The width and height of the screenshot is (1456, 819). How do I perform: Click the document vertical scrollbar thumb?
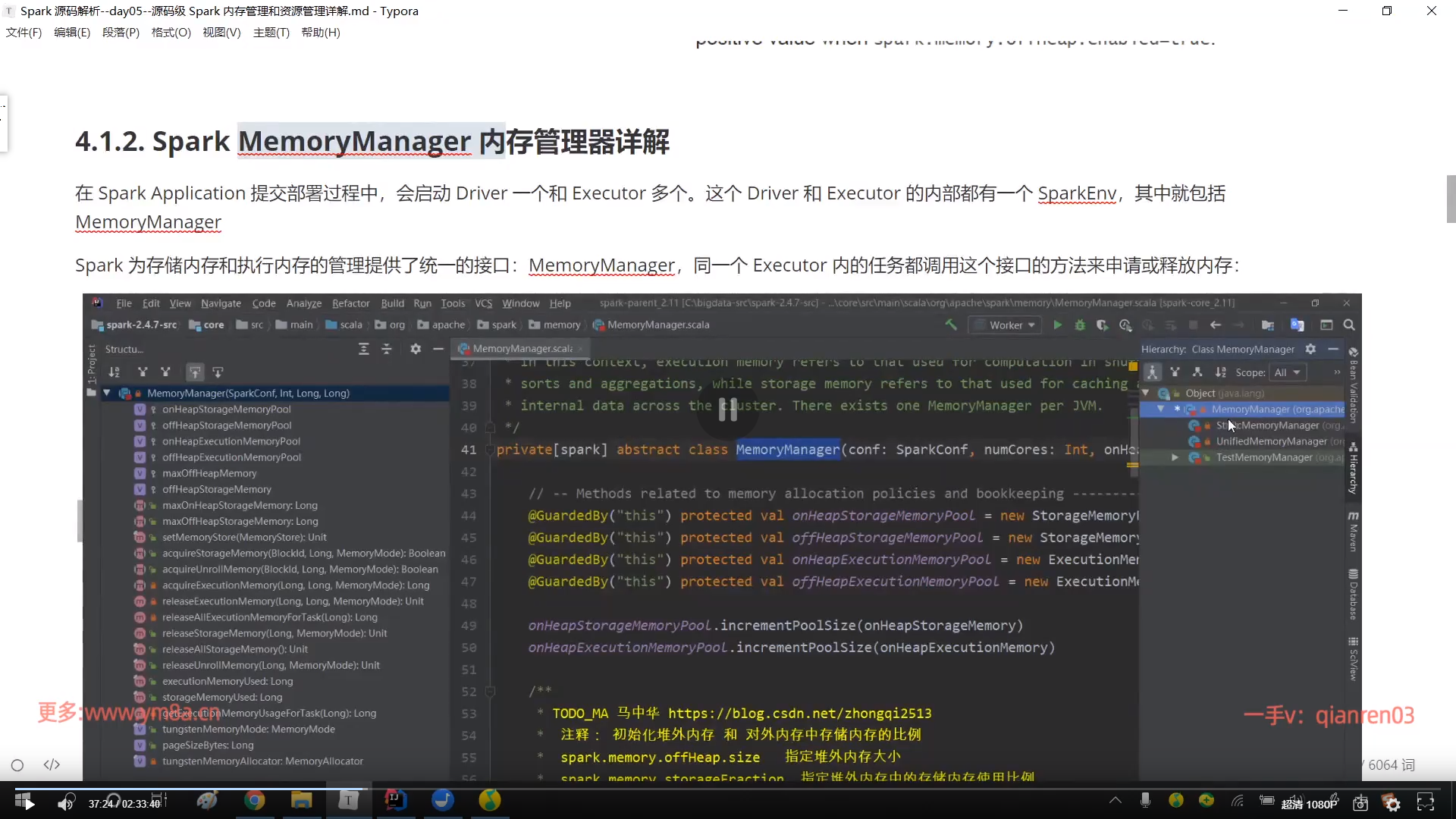click(x=1451, y=199)
